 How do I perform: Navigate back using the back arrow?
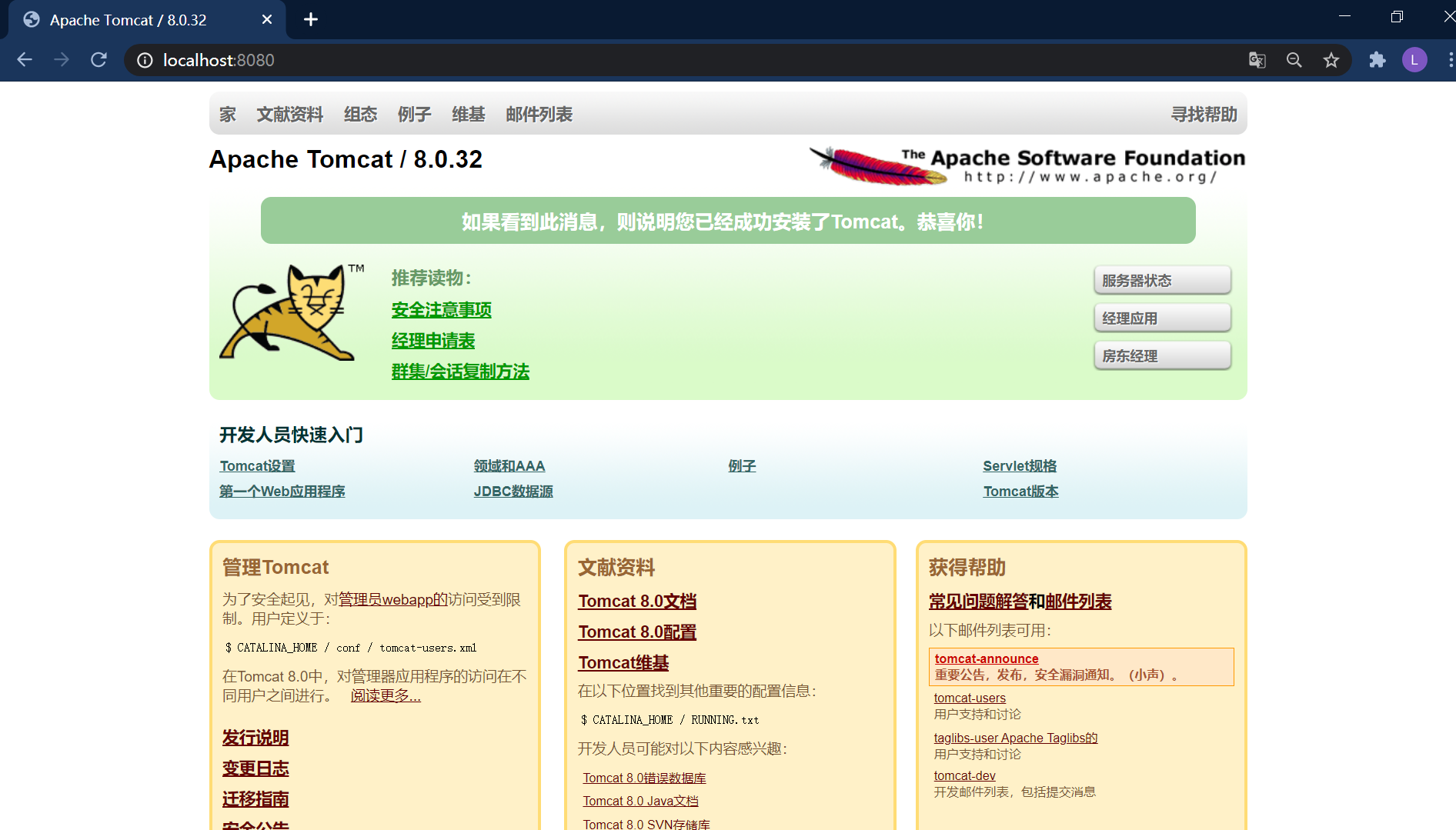25,59
